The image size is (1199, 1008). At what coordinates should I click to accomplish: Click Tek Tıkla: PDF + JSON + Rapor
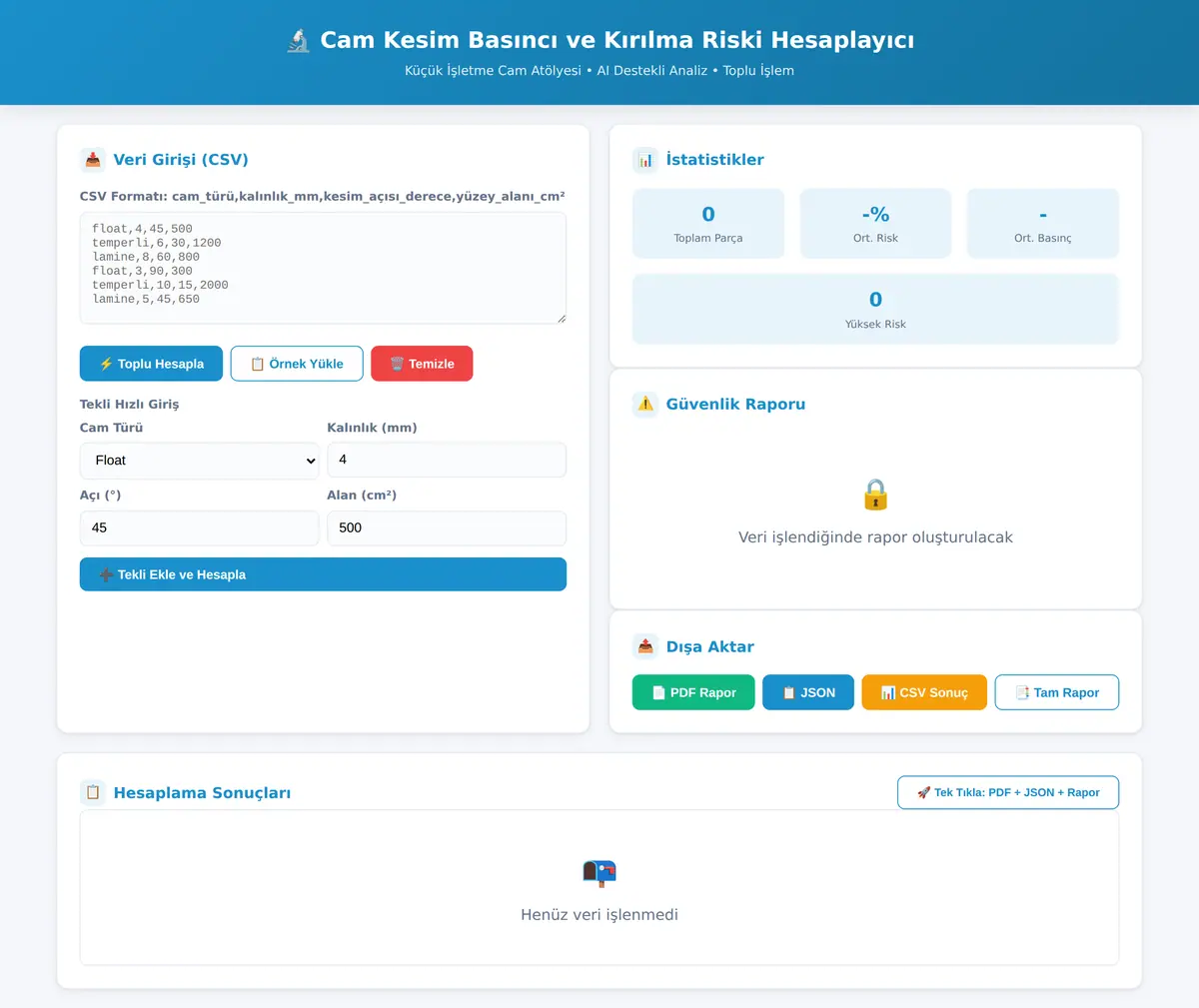[x=1008, y=792]
